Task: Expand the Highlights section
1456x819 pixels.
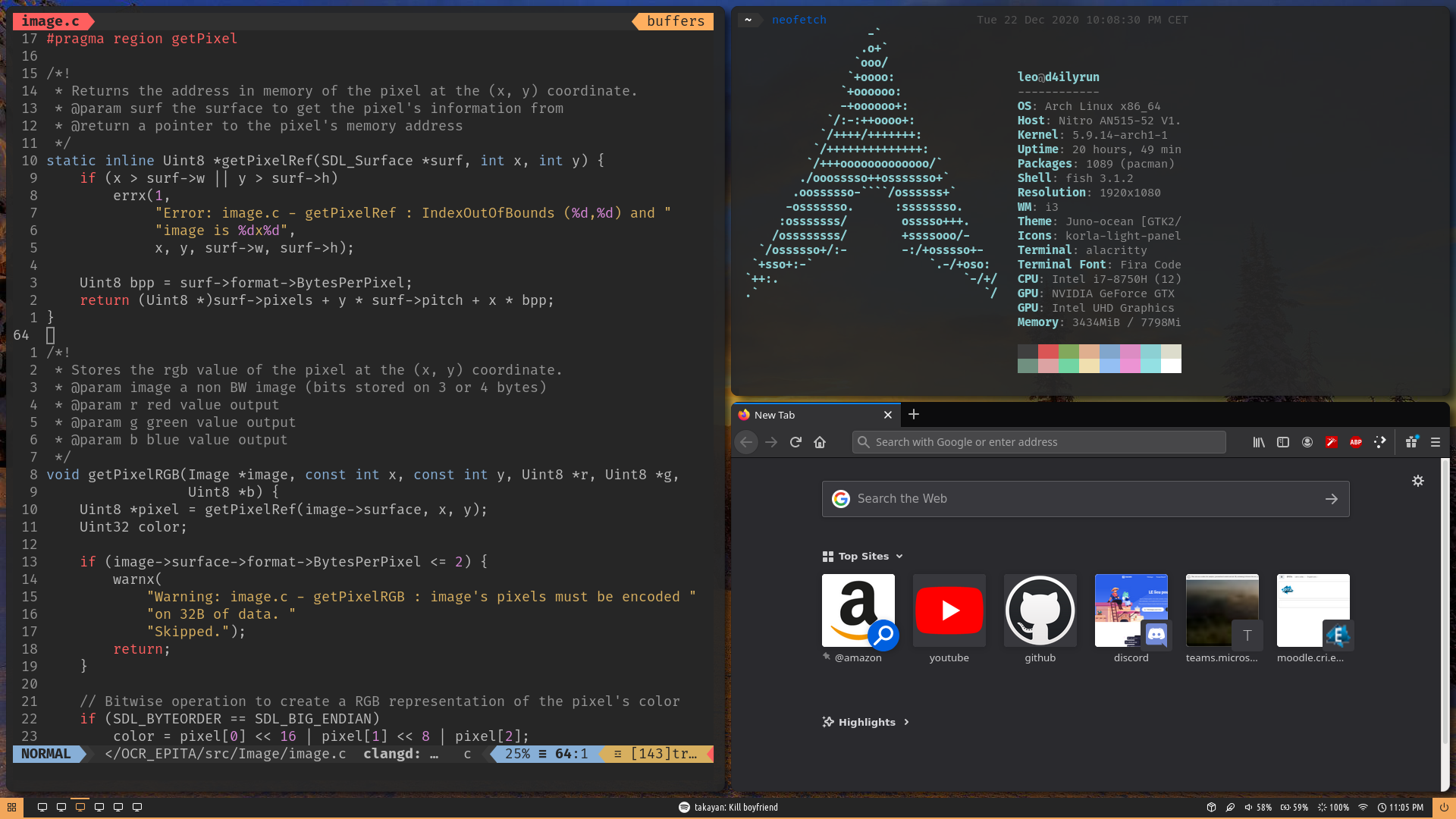Action: [906, 722]
